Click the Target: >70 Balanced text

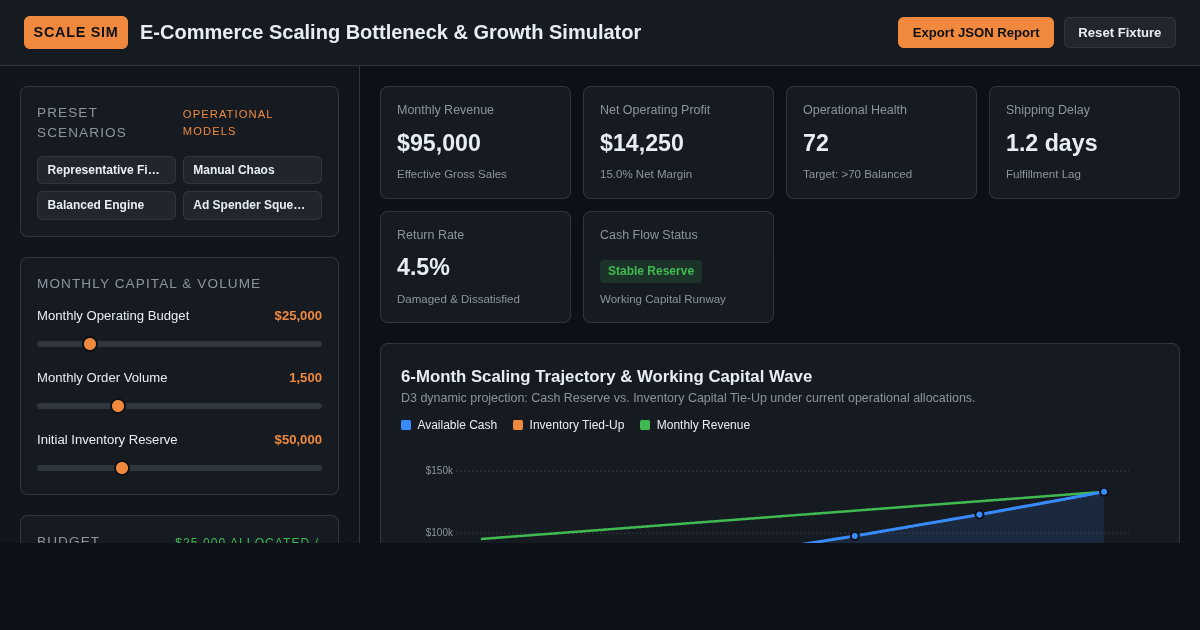tap(857, 174)
